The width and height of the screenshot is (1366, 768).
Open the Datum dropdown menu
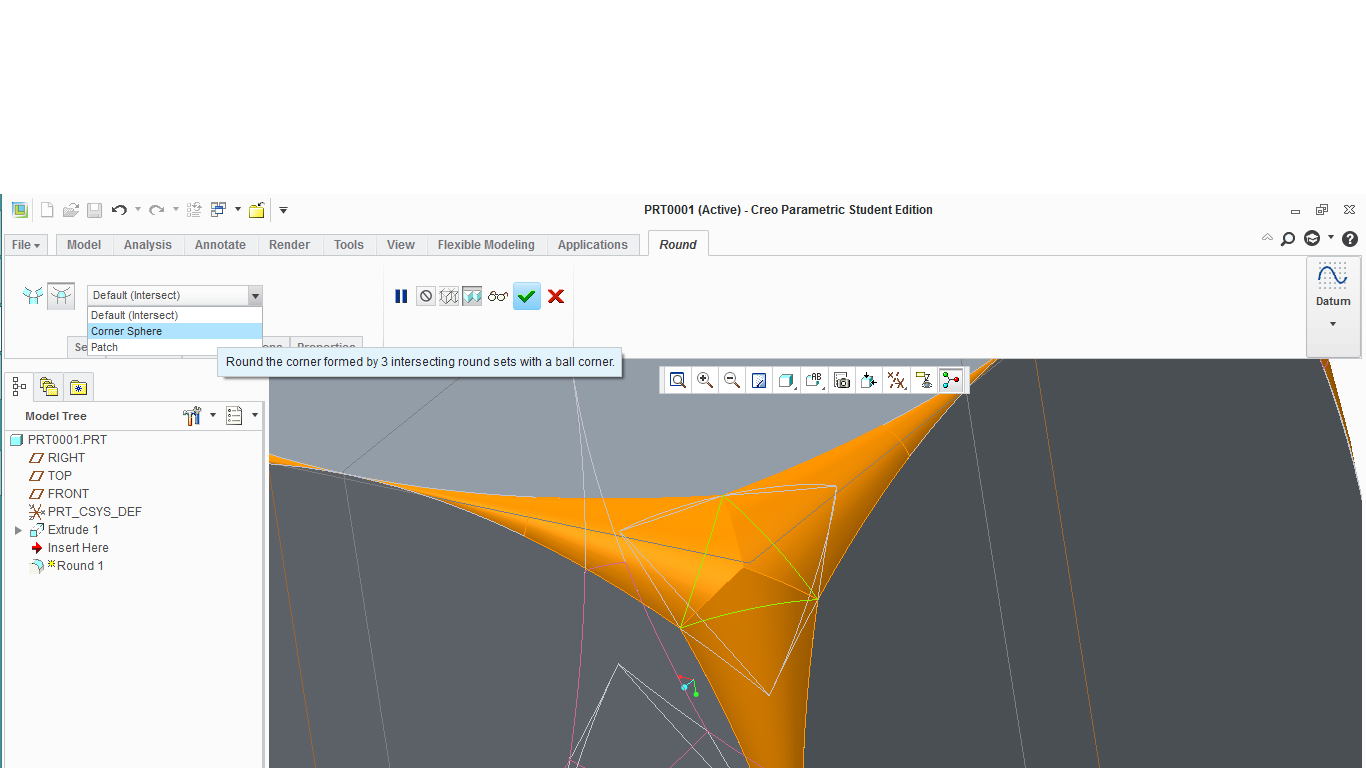pyautogui.click(x=1333, y=324)
